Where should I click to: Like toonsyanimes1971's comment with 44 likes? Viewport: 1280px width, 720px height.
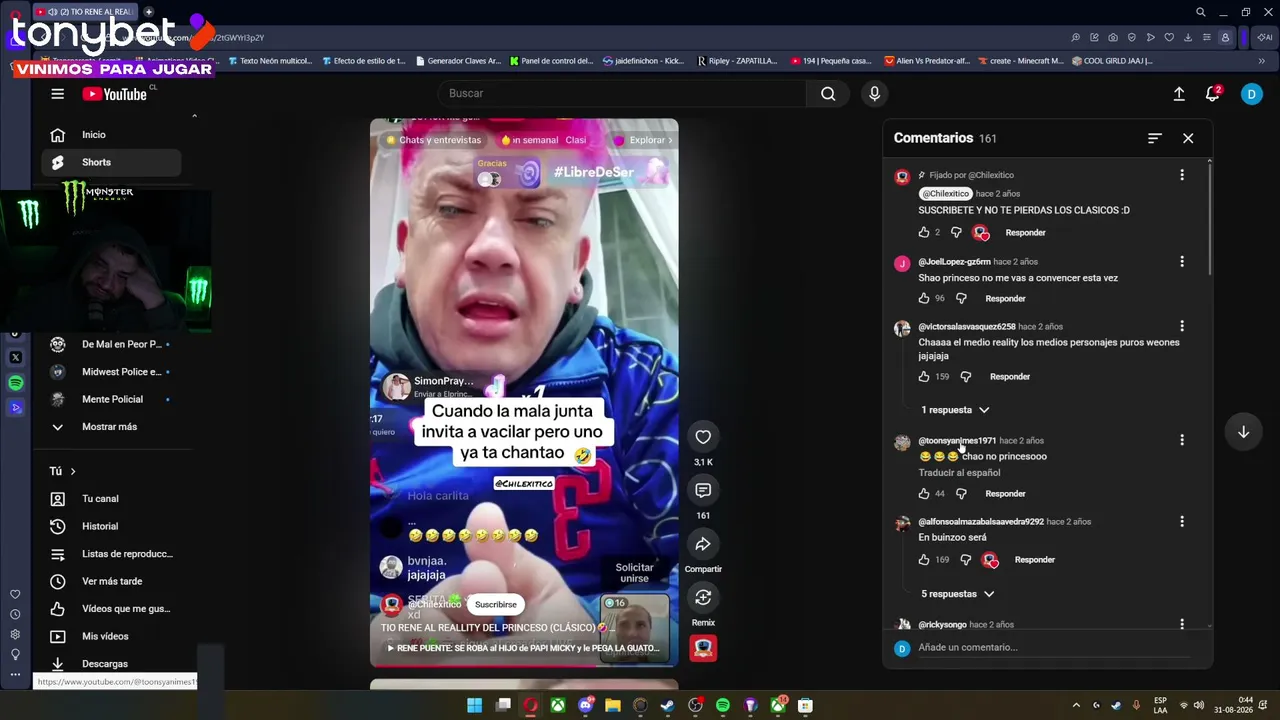pyautogui.click(x=924, y=493)
